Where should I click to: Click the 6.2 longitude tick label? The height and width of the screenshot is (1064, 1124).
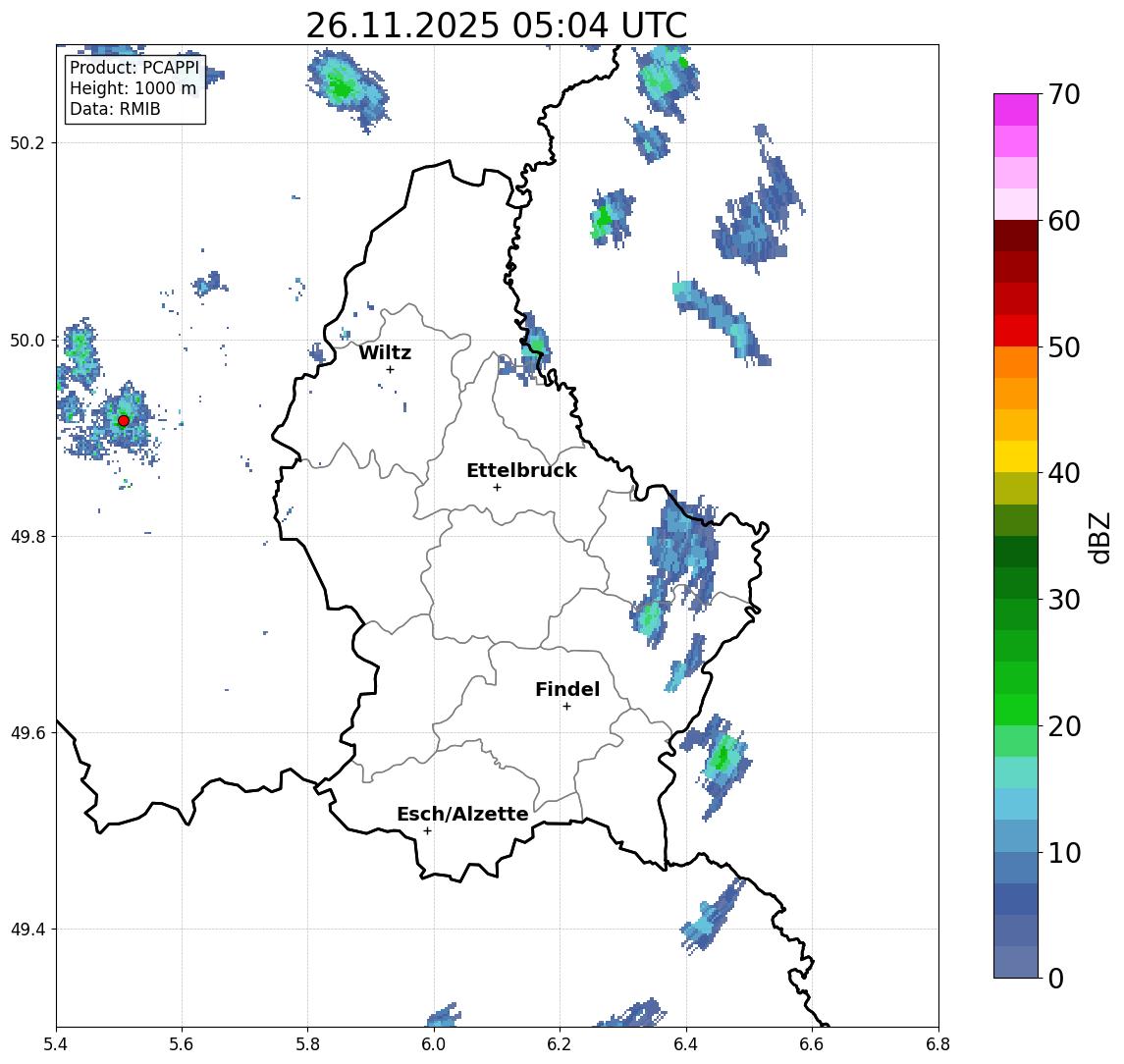pos(560,1044)
